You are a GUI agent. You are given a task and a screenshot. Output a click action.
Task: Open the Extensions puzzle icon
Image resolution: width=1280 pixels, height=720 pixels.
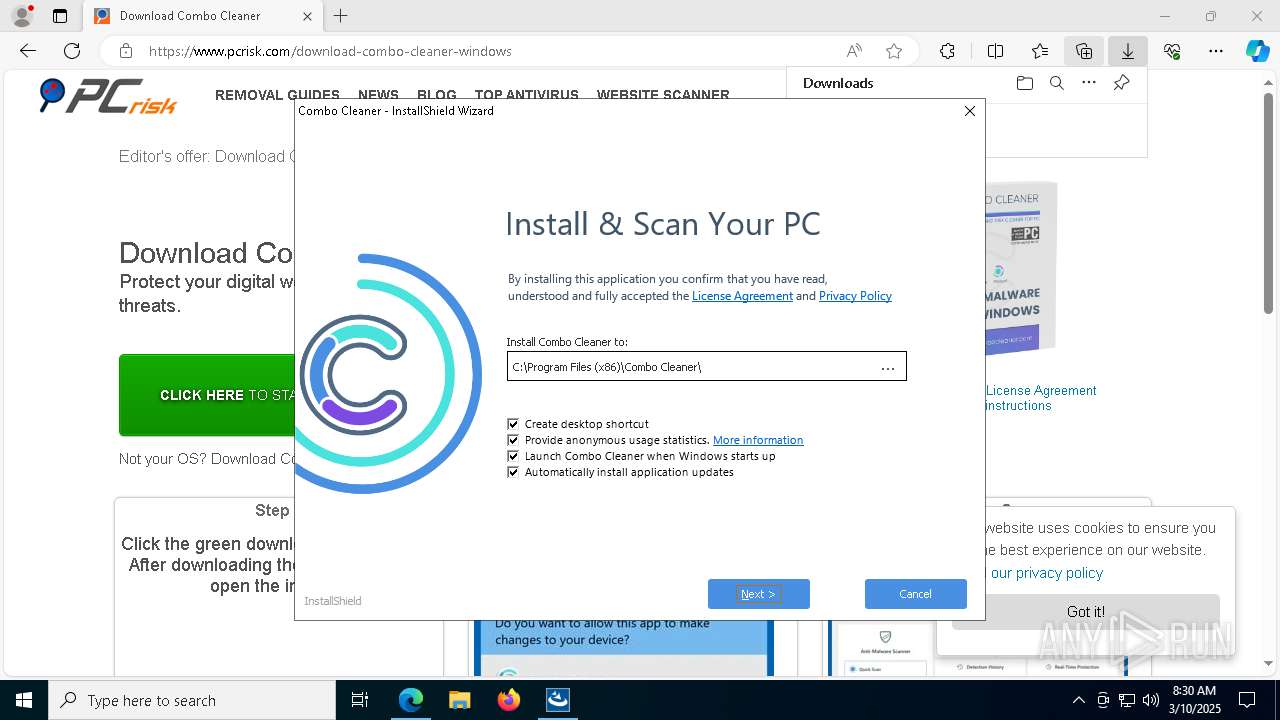point(947,51)
